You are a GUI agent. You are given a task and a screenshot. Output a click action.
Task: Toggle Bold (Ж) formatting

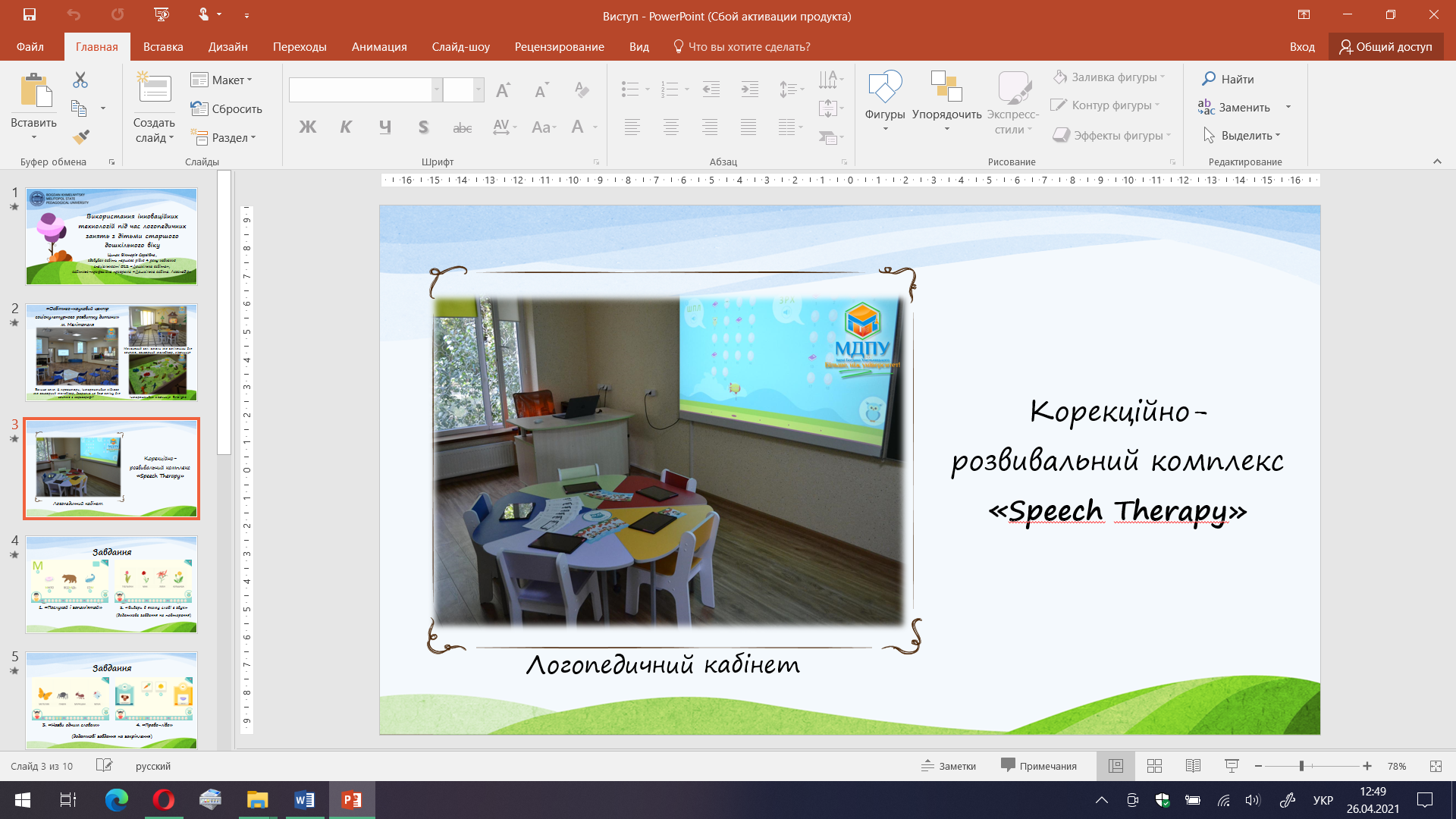(307, 127)
